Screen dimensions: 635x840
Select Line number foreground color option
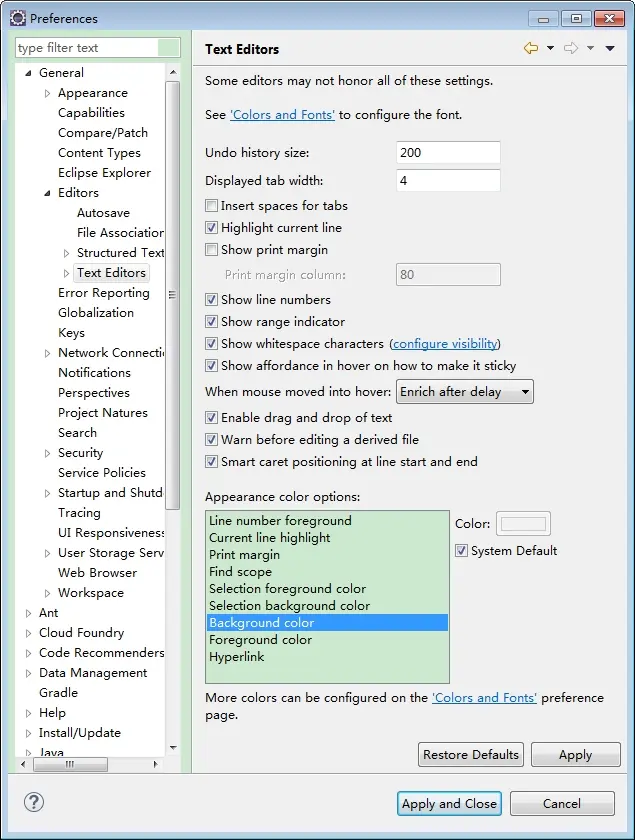click(327, 521)
